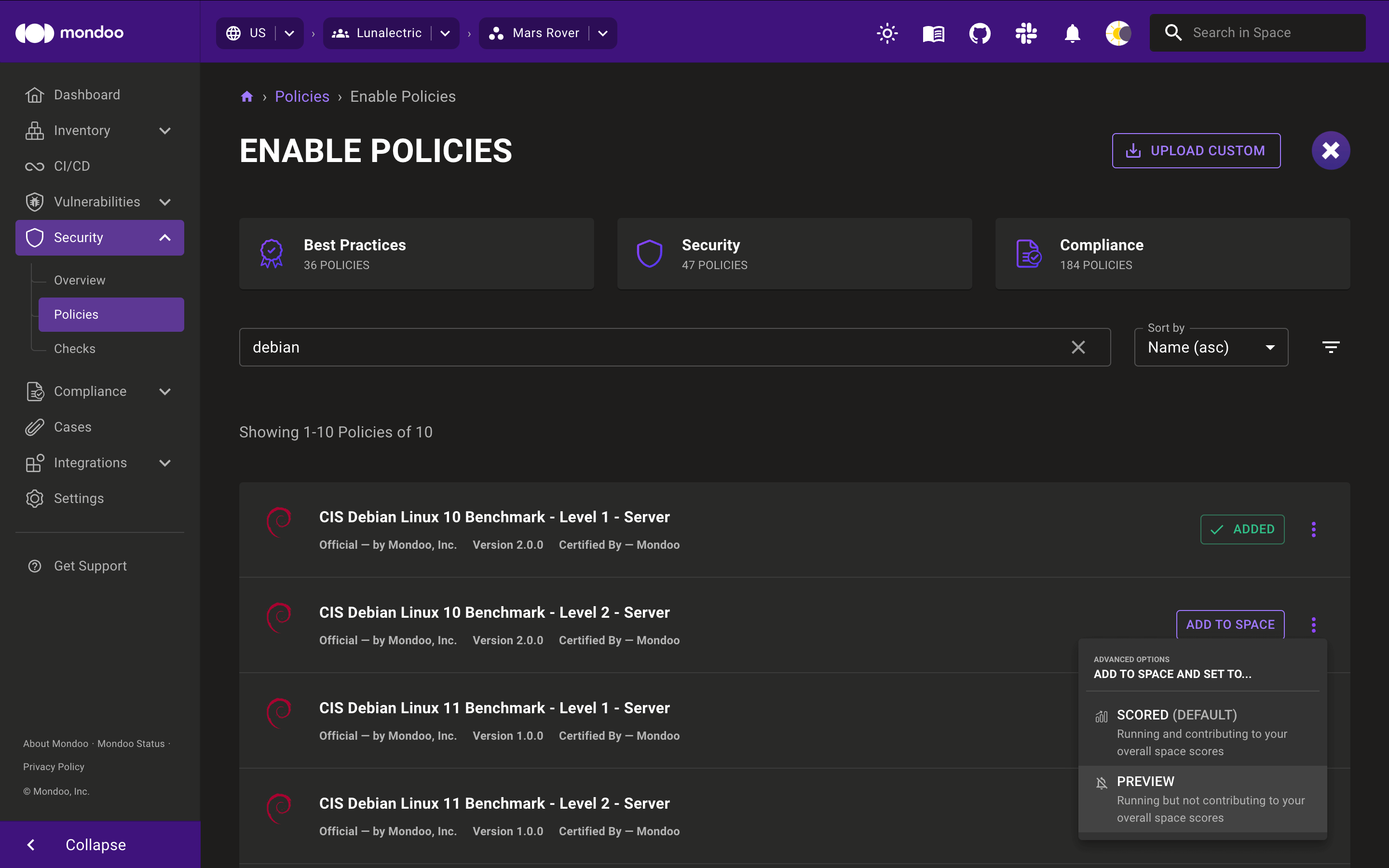
Task: Open Cases in sidebar
Action: pos(100,427)
